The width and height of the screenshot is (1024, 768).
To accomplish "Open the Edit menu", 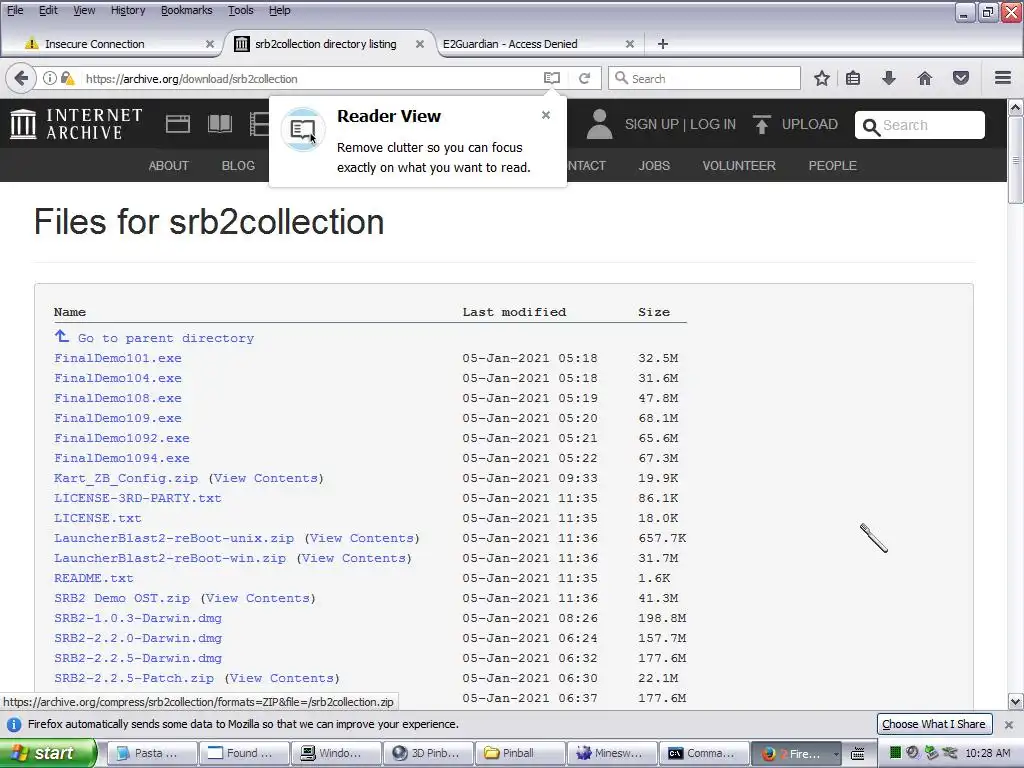I will coord(48,10).
